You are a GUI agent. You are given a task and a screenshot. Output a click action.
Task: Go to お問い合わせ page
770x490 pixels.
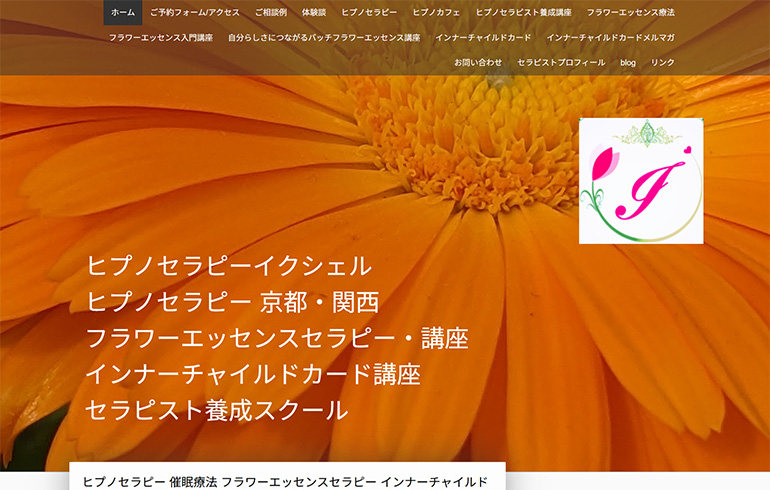coord(478,62)
